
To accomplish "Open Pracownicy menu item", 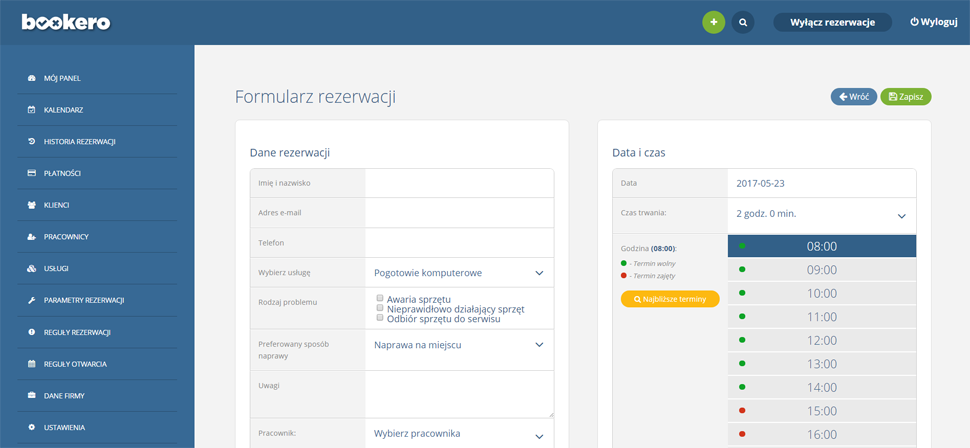I will pyautogui.click(x=66, y=237).
